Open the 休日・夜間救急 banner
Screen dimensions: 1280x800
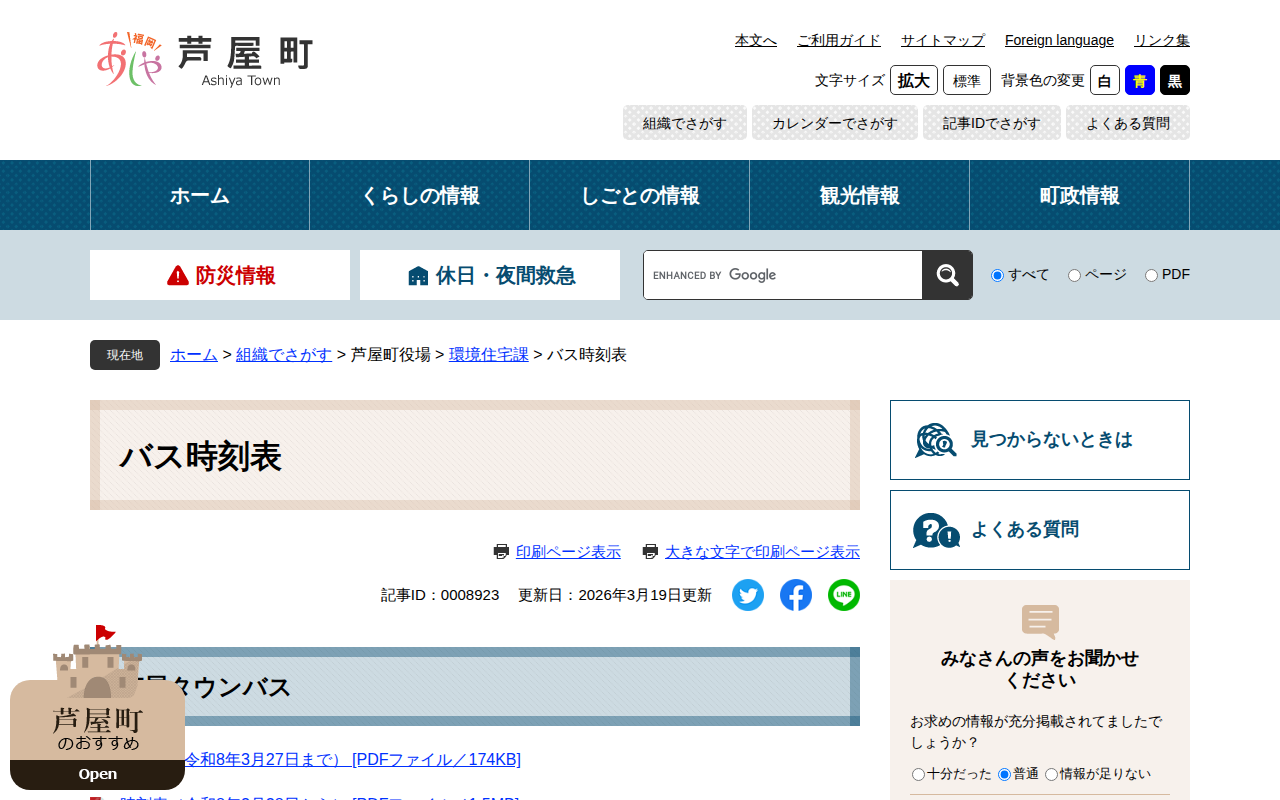[490, 275]
